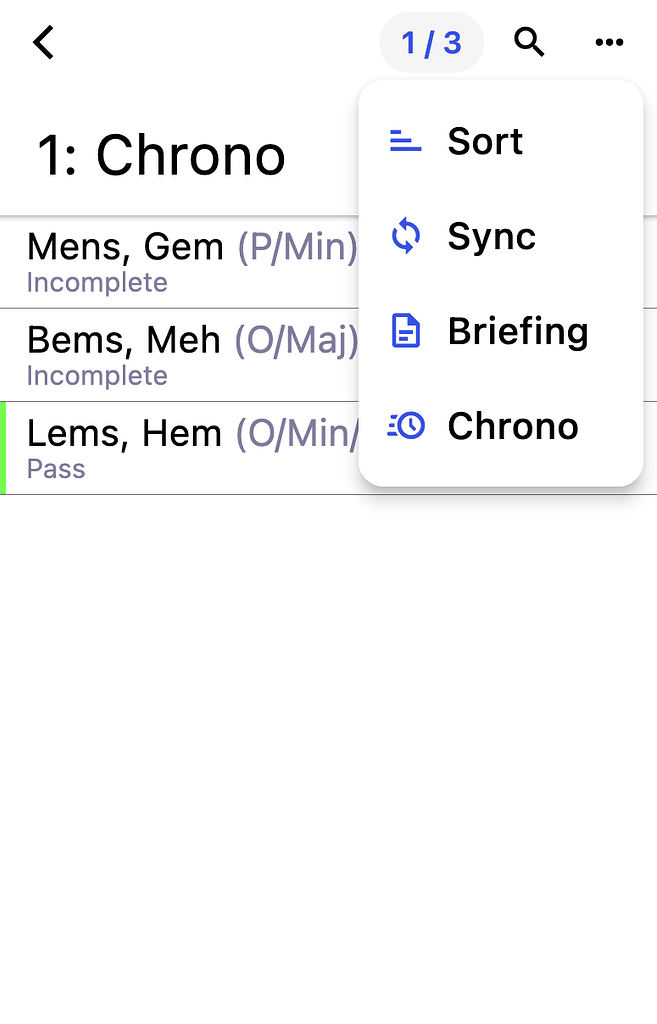The width and height of the screenshot is (657, 1024).
Task: Open Briefing from the dropdown menu
Action: 518,331
